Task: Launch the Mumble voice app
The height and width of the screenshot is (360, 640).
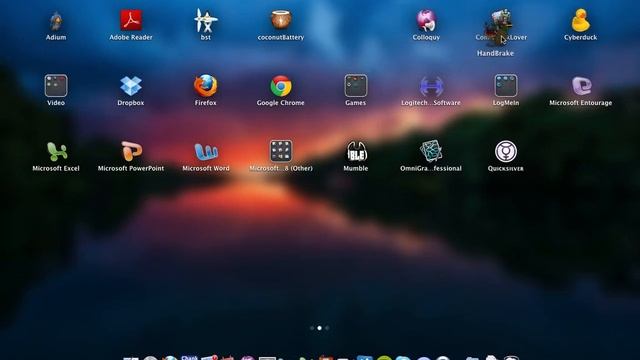Action: click(x=356, y=151)
